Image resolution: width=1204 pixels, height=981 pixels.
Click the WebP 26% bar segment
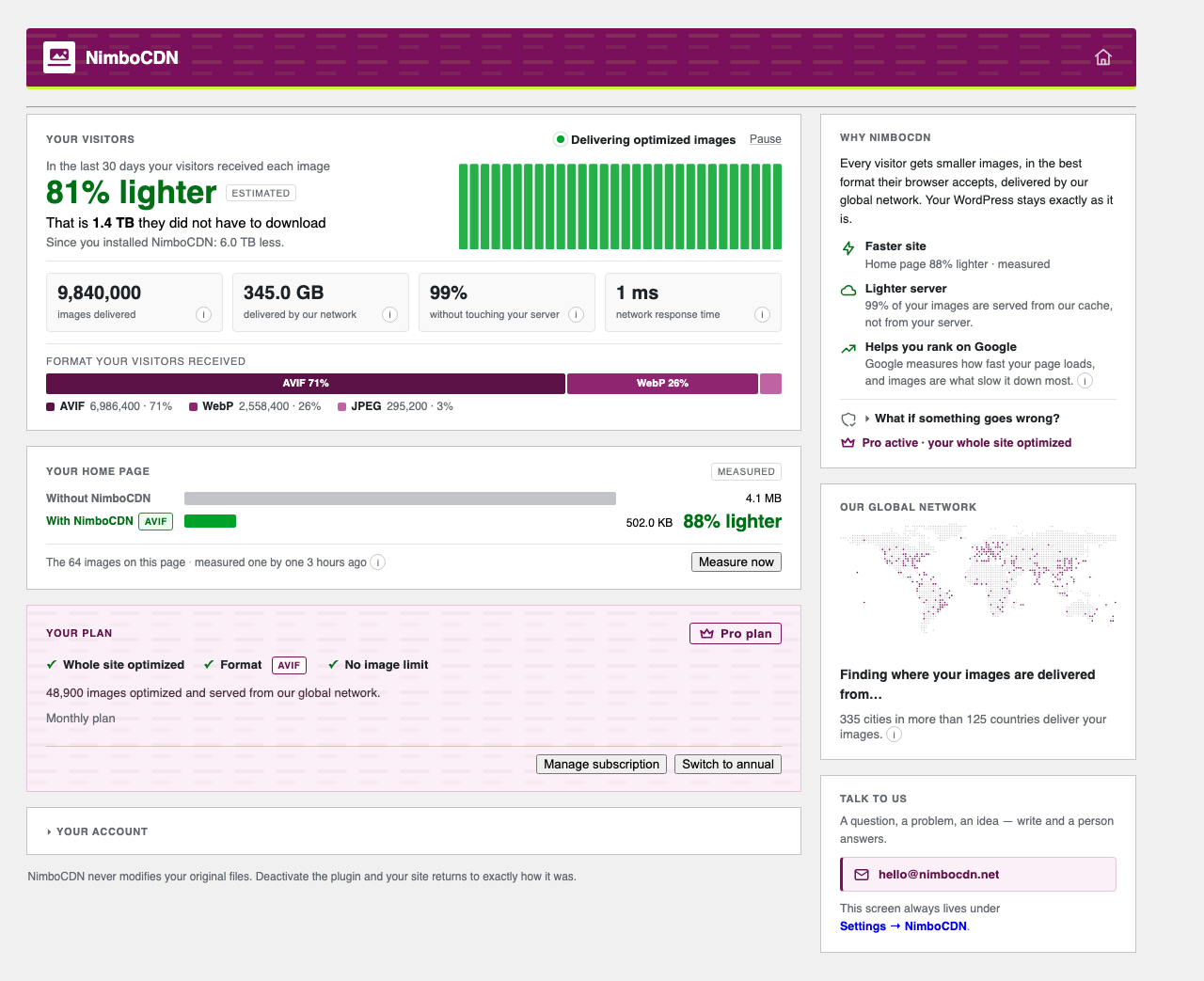662,384
